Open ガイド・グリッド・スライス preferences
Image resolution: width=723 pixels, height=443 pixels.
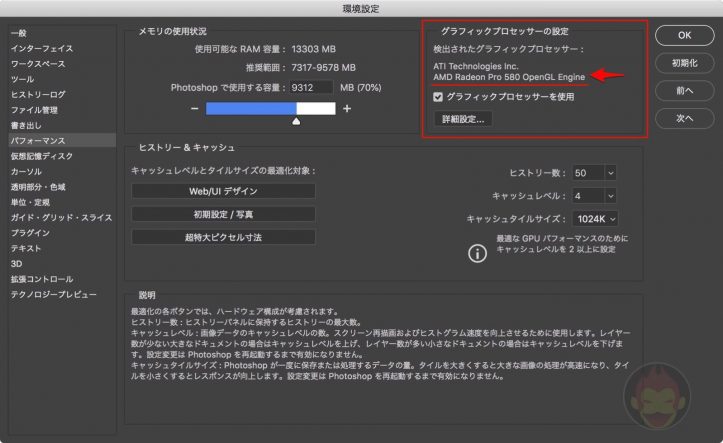(x=62, y=218)
